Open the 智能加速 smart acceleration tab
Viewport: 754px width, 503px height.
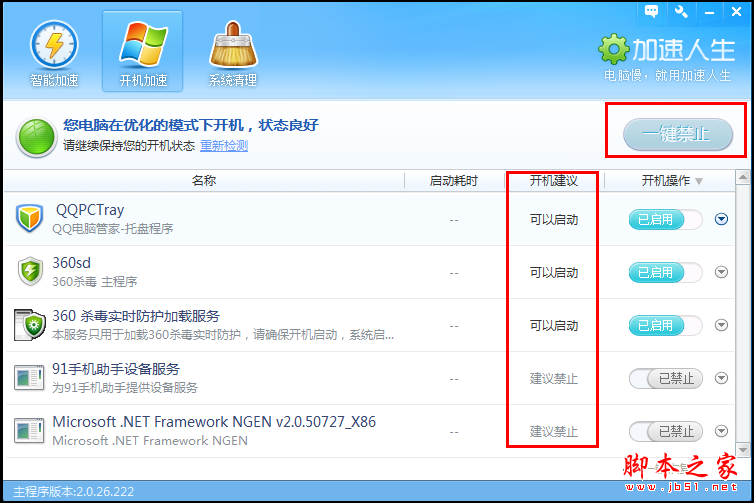tap(54, 53)
